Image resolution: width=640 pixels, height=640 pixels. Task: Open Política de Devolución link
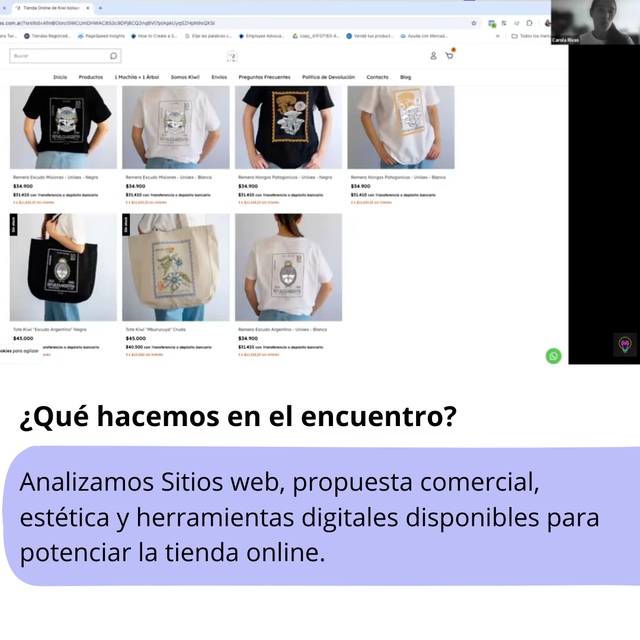click(x=328, y=77)
